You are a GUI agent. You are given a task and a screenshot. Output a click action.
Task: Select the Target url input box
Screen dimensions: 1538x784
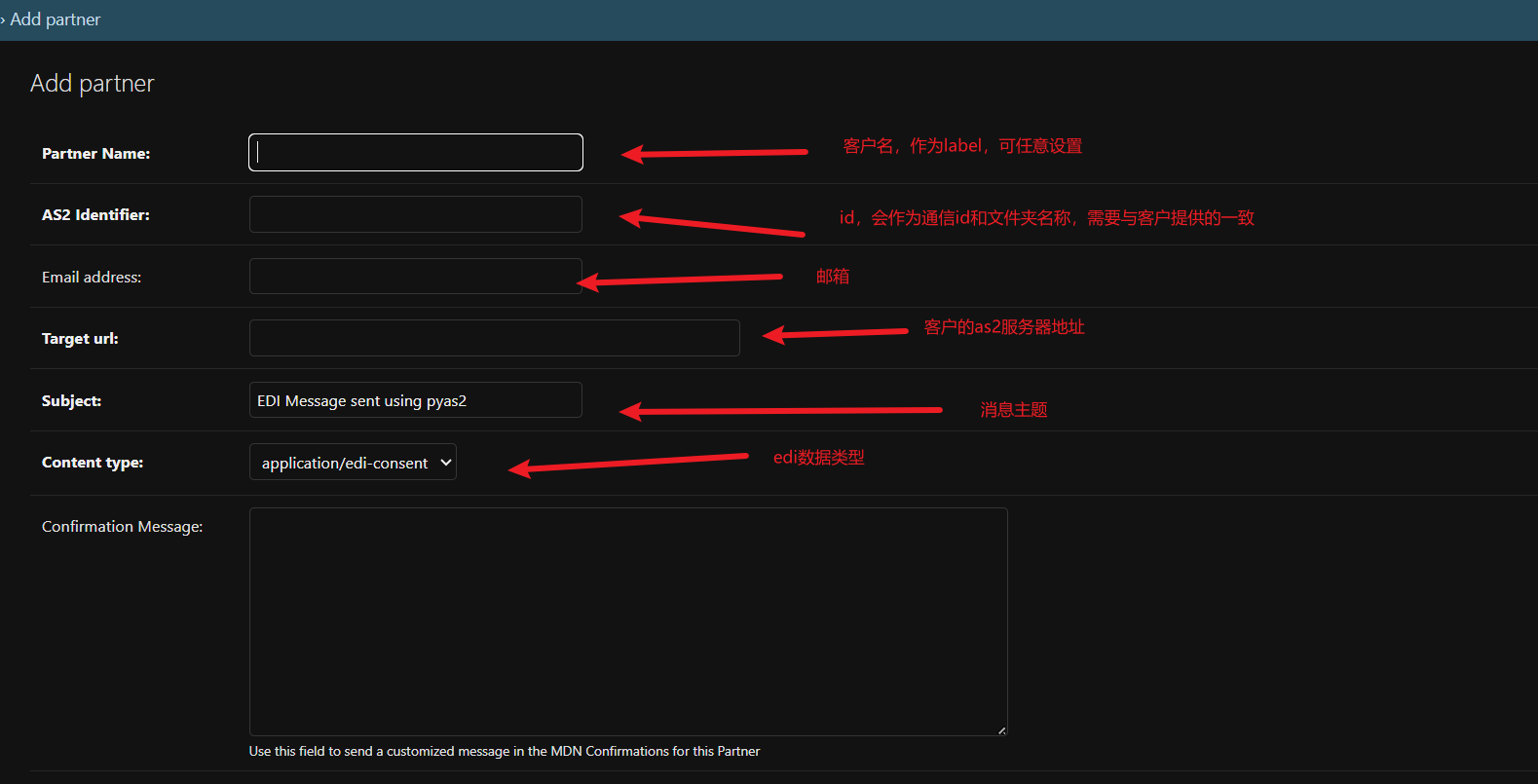coord(494,338)
